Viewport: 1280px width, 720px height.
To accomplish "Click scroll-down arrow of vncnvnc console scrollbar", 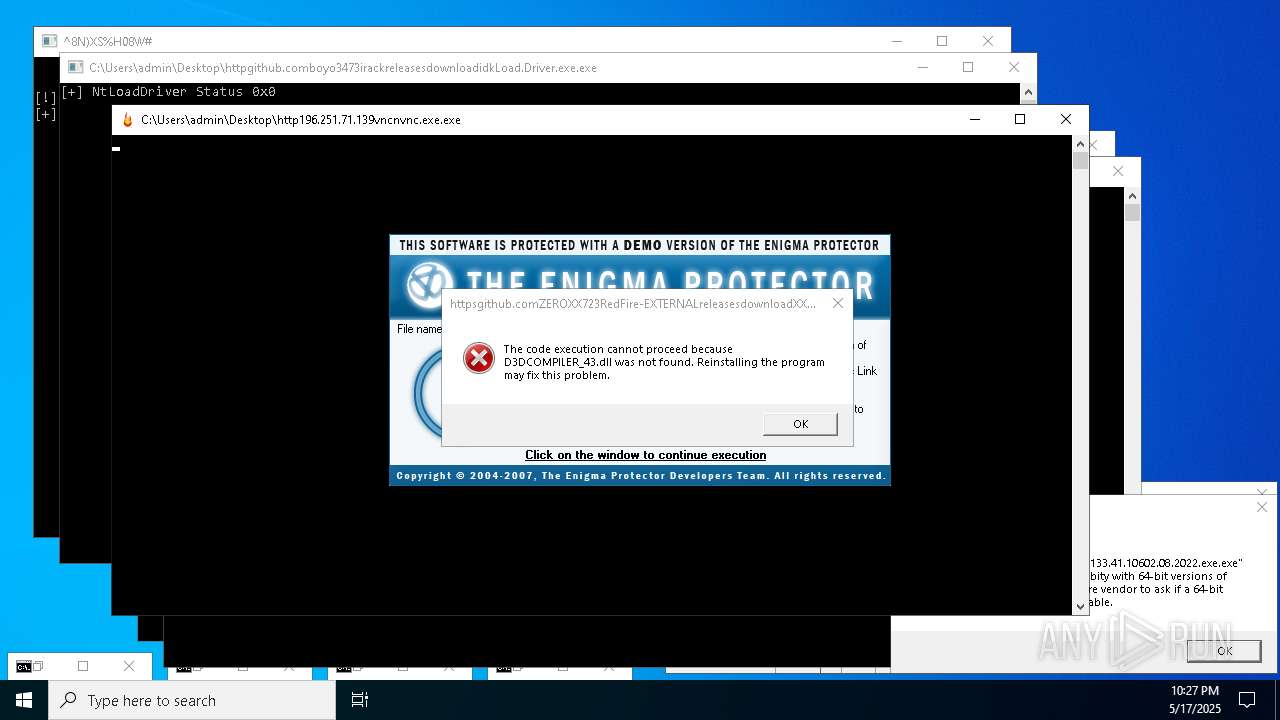I will [x=1080, y=606].
